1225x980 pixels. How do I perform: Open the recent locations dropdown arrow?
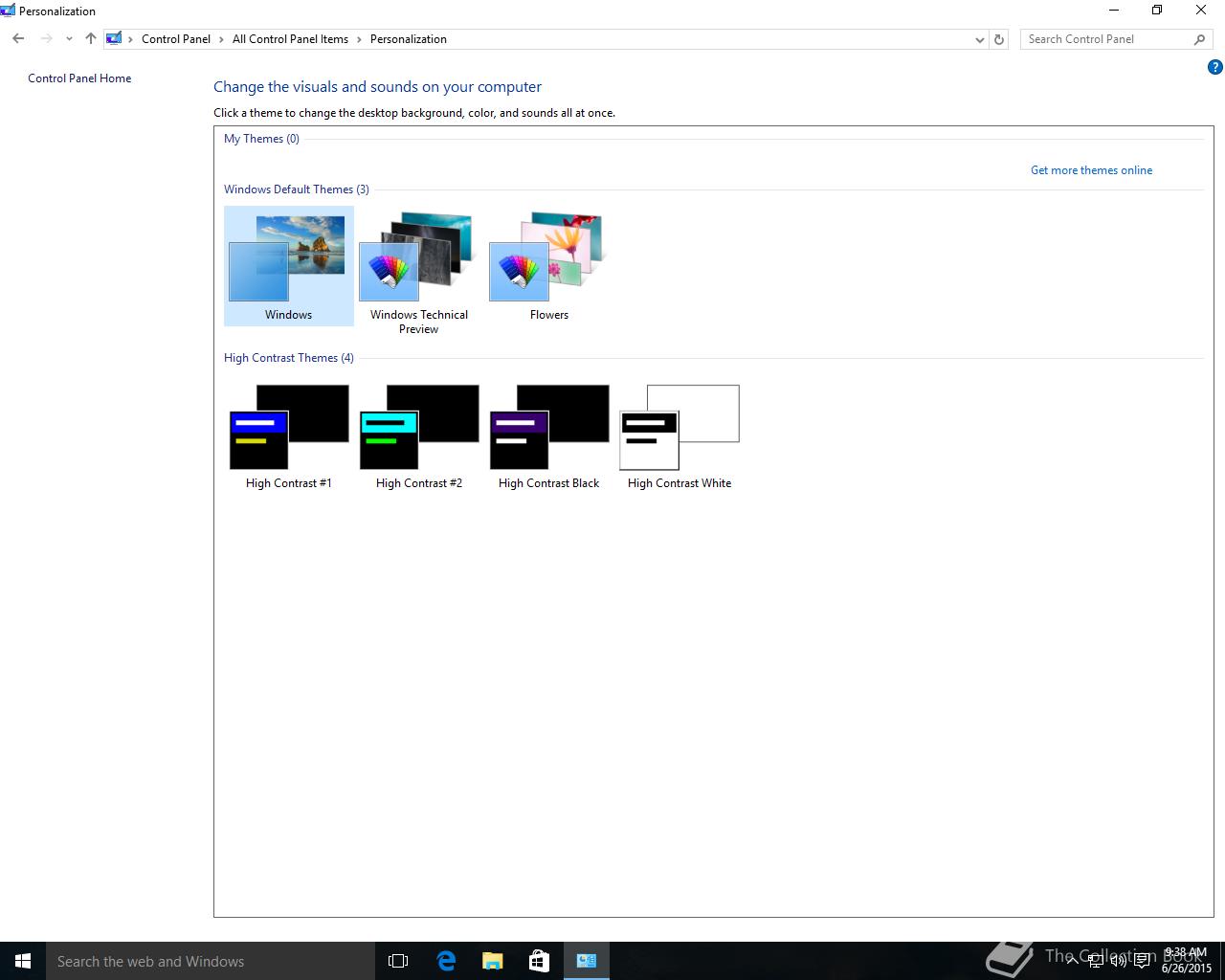pos(69,39)
